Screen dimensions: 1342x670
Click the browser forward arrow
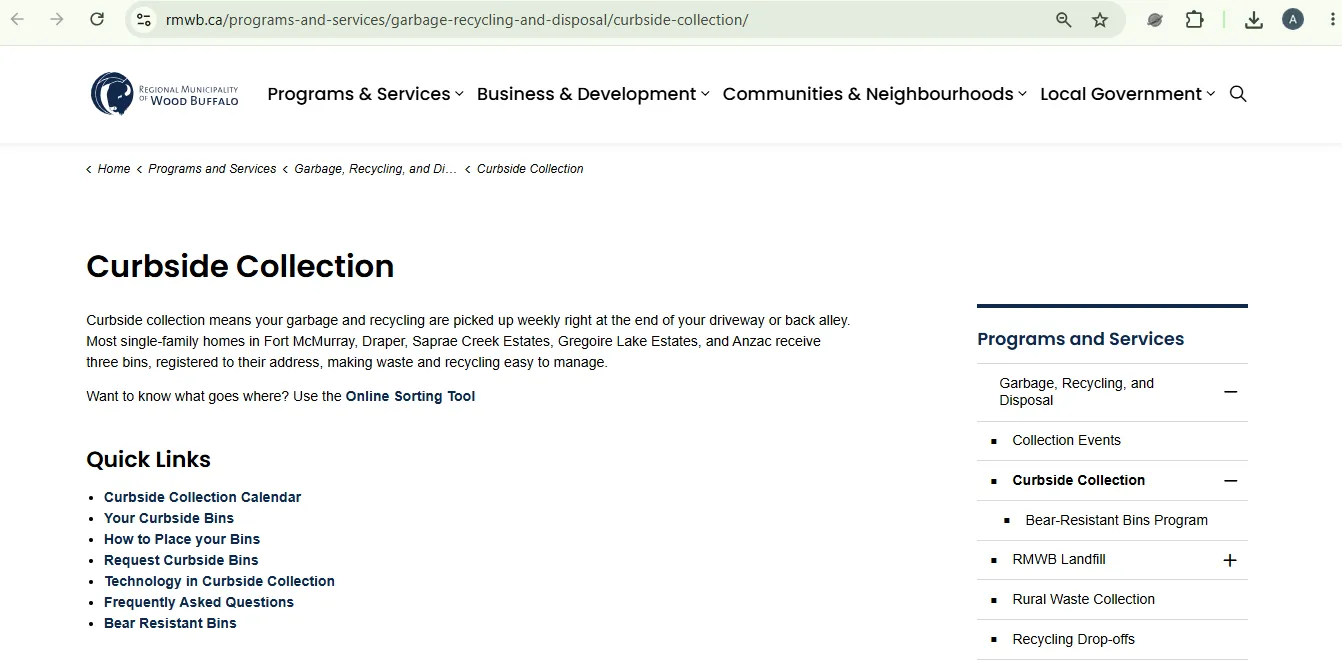coord(57,19)
